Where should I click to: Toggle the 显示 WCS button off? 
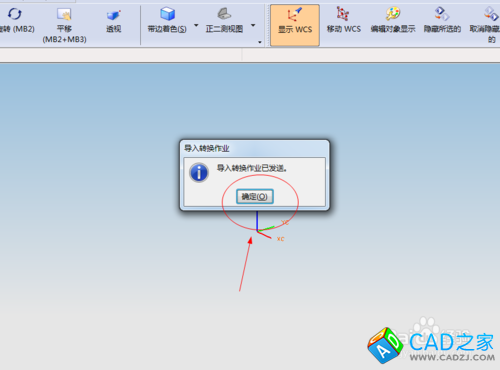pos(295,25)
